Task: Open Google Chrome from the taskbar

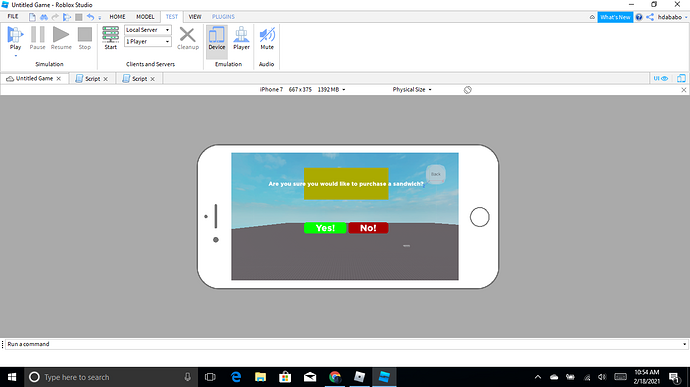Action: coord(335,377)
